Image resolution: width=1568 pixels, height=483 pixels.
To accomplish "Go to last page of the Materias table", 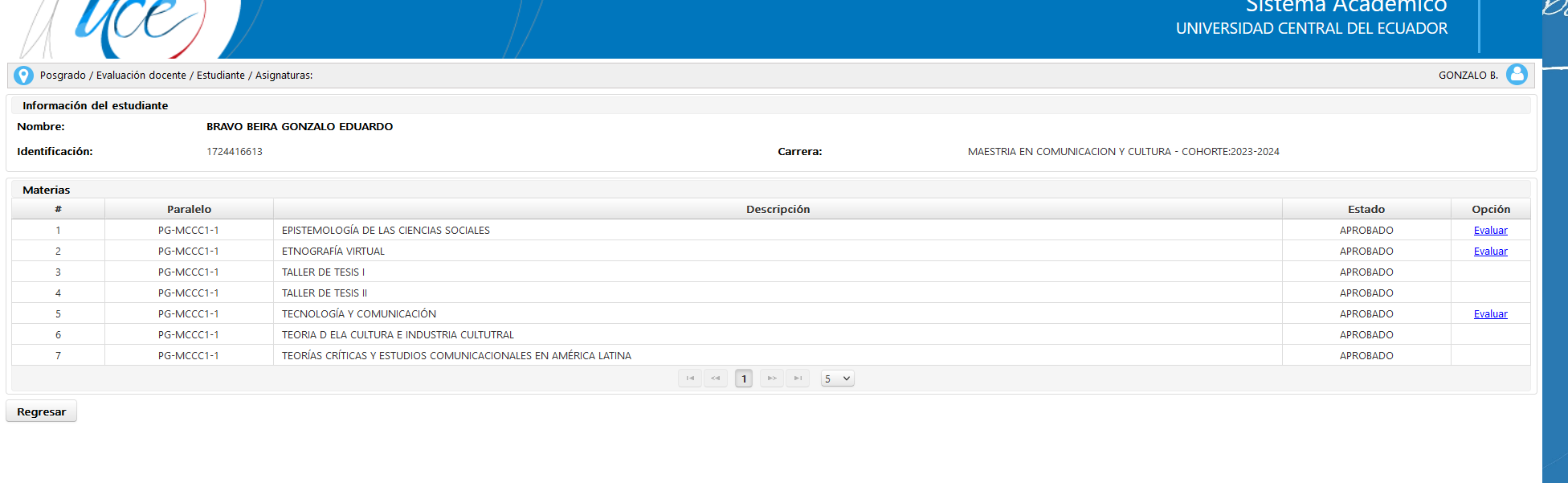I will [x=798, y=379].
